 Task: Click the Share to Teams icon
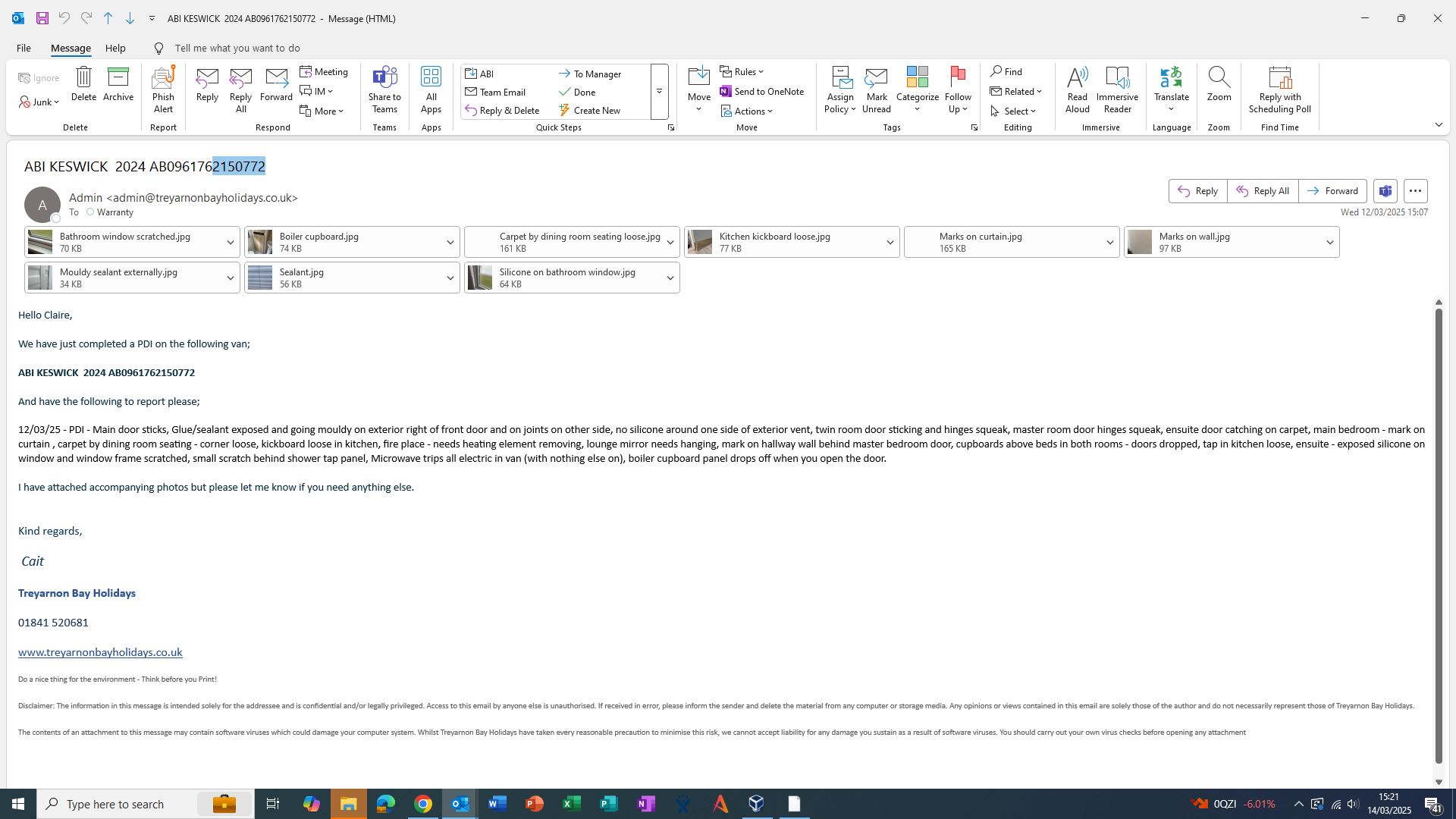384,77
